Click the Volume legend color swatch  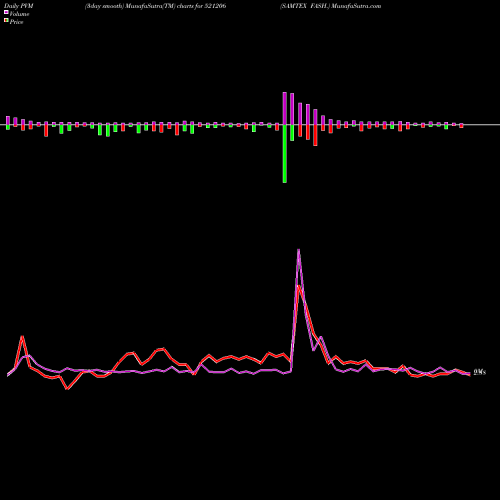pyautogui.click(x=6, y=12)
